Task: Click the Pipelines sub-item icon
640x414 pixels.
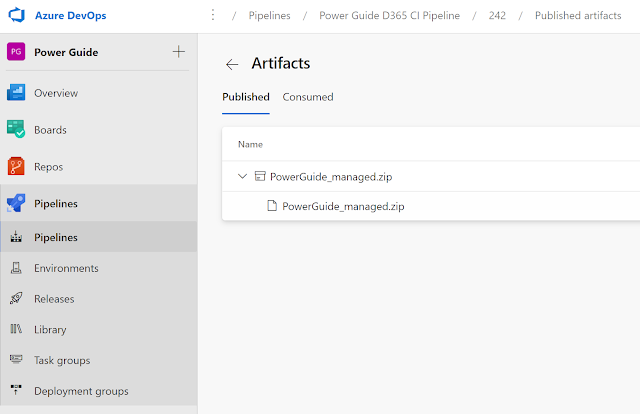Action: point(16,237)
